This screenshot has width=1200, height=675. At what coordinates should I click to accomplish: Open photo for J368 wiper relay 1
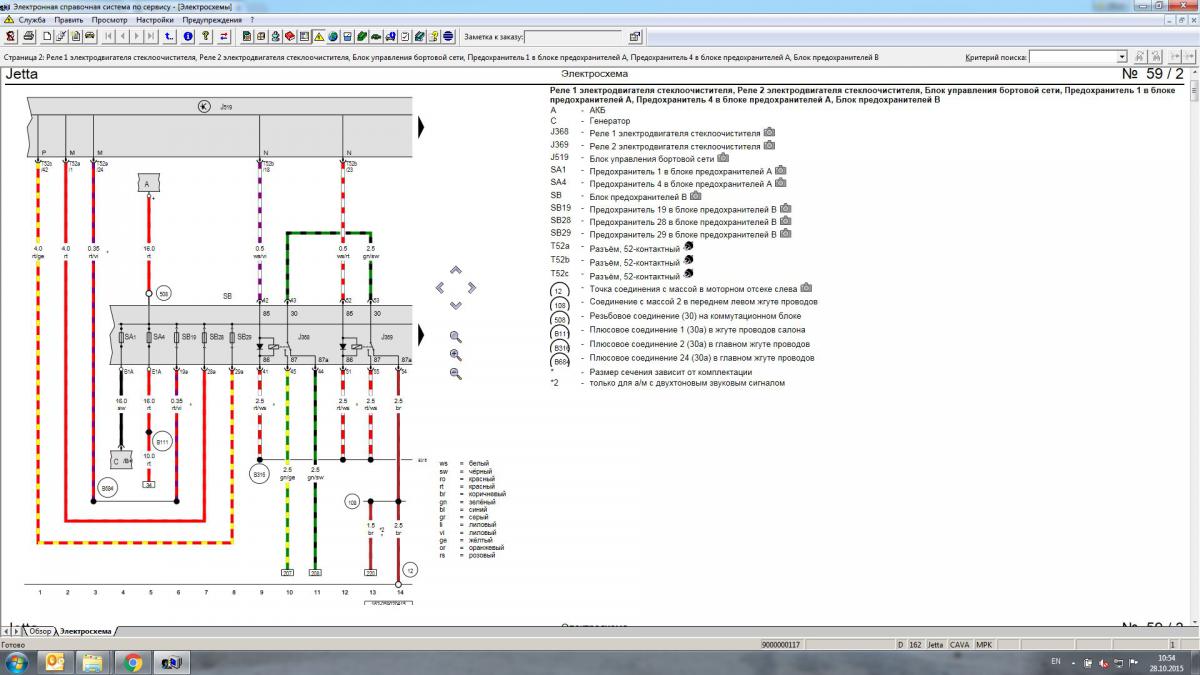[769, 132]
